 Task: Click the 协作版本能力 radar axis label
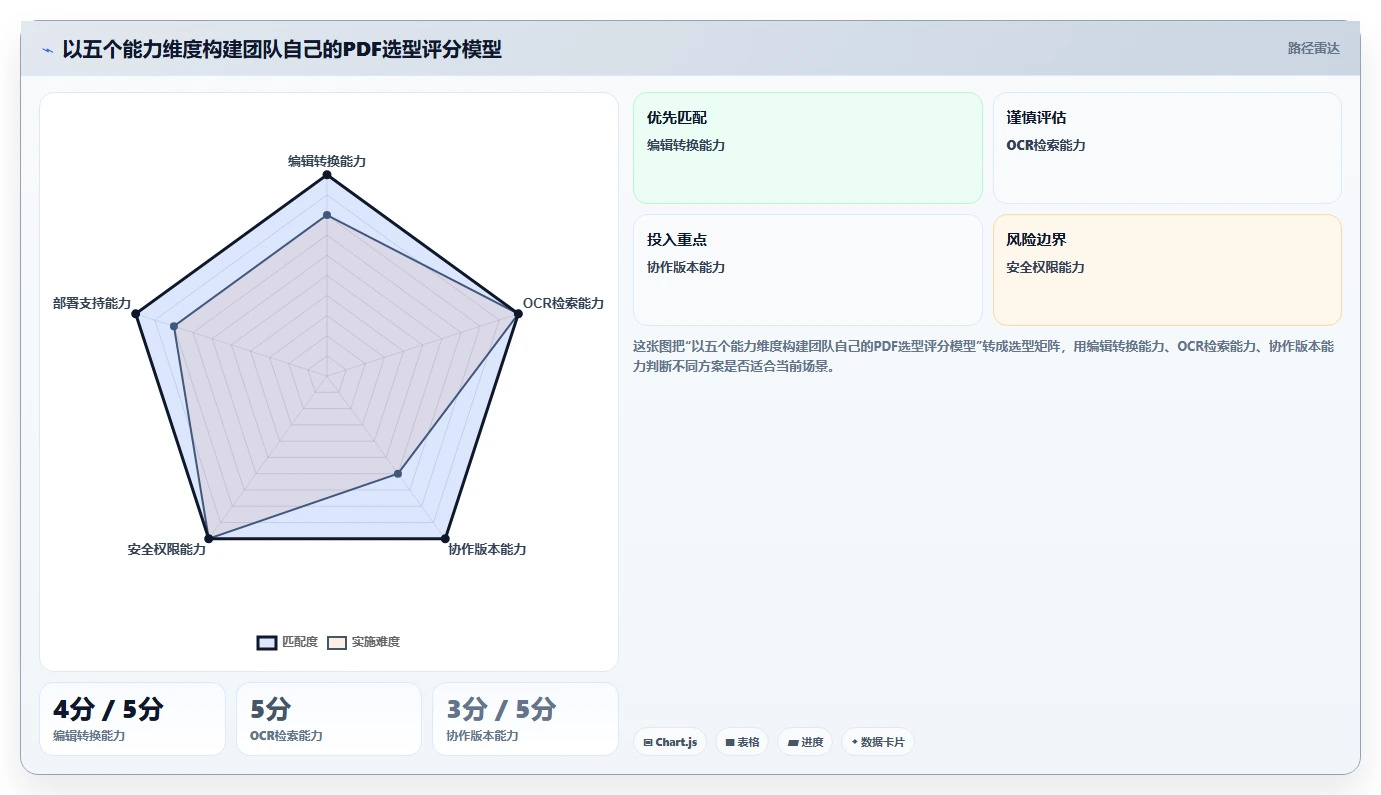tap(487, 549)
